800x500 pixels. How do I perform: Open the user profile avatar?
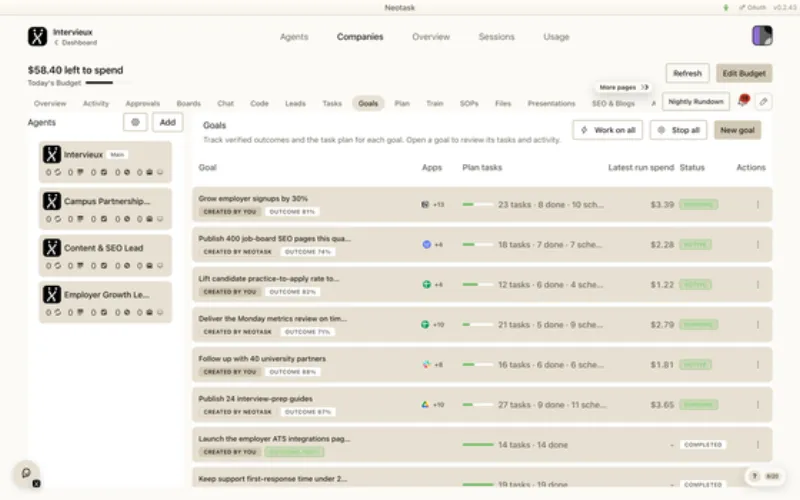[x=762, y=36]
